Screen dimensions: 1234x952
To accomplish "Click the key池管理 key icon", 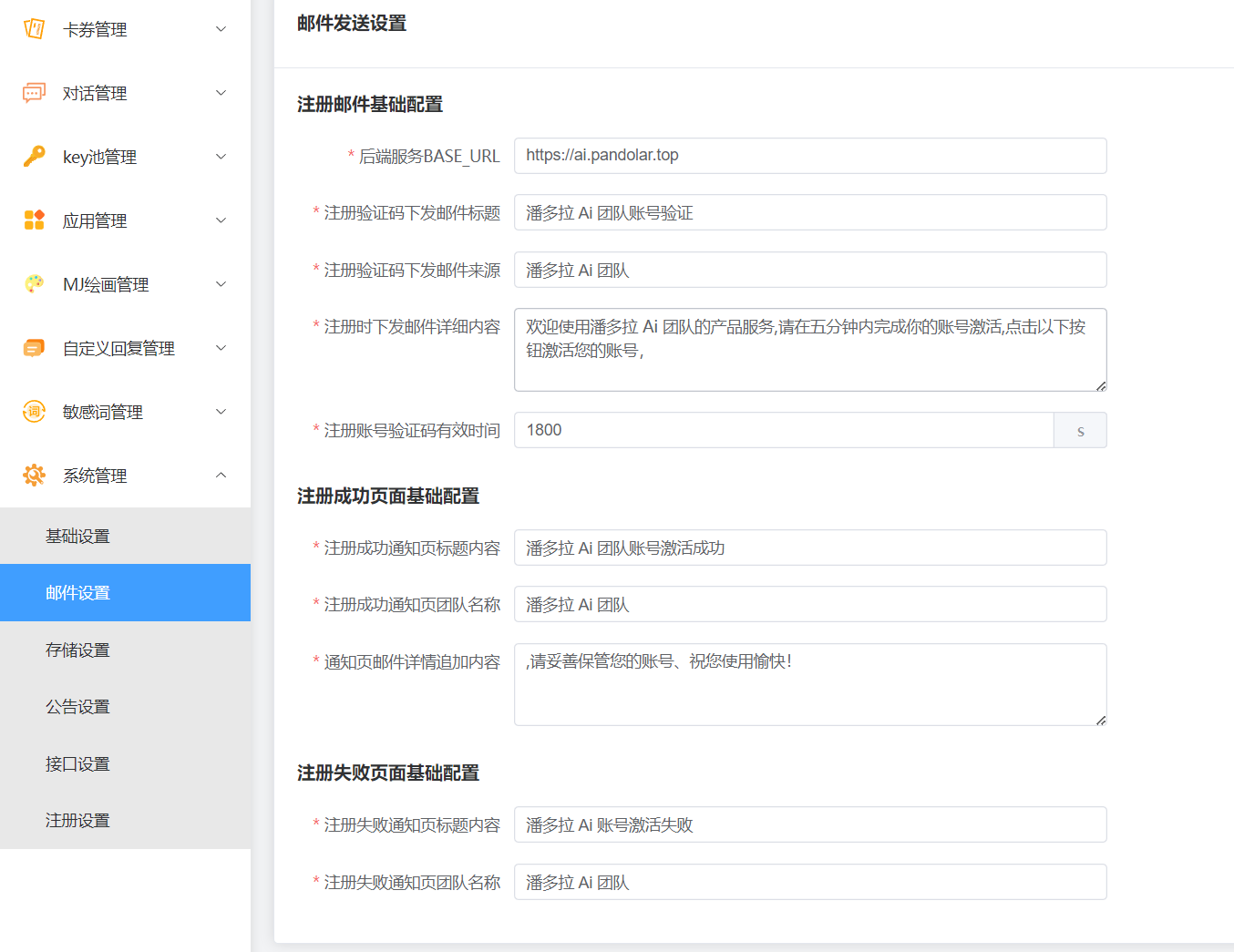I will pos(34,157).
